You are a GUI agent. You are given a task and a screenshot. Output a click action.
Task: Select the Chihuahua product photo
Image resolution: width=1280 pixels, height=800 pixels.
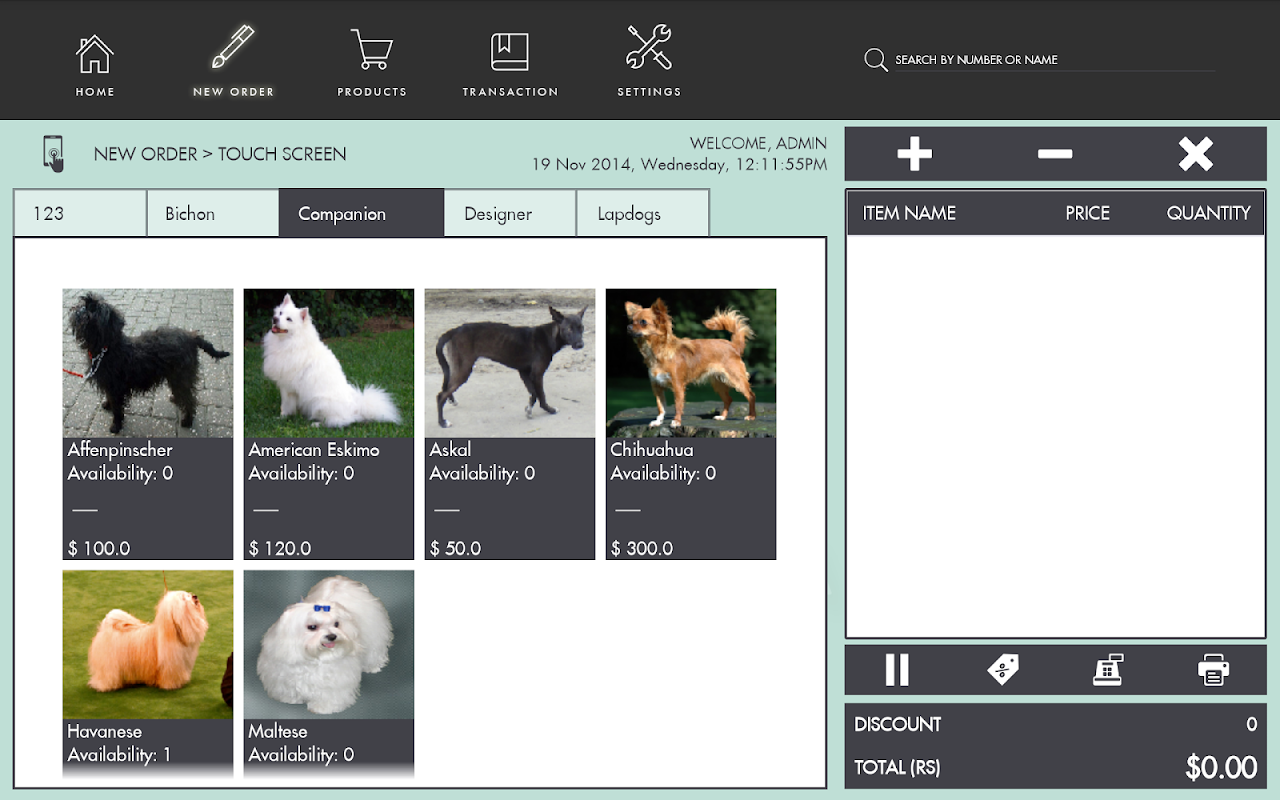click(691, 363)
